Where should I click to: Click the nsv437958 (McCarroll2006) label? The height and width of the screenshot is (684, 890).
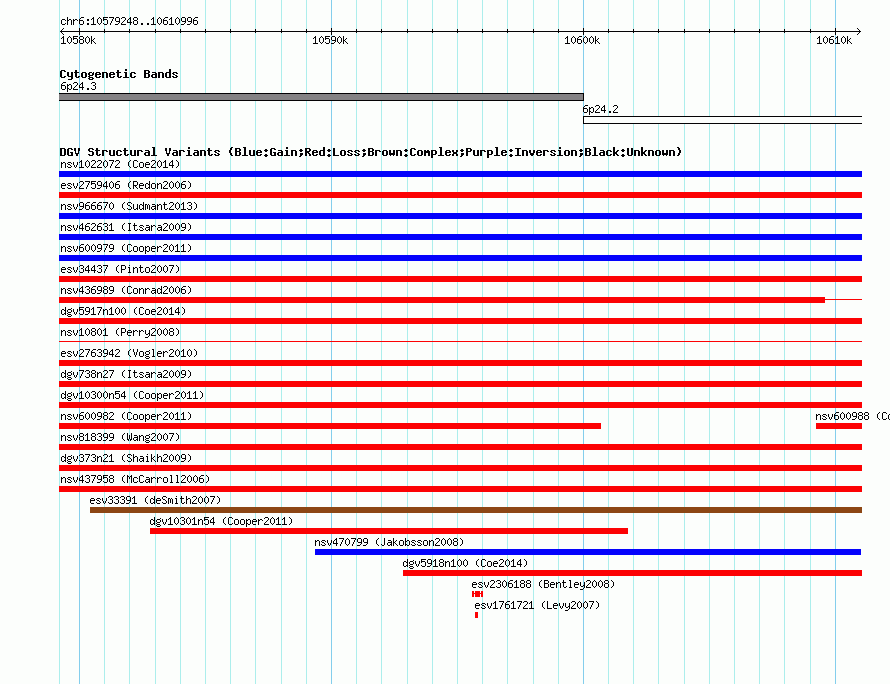tap(135, 480)
